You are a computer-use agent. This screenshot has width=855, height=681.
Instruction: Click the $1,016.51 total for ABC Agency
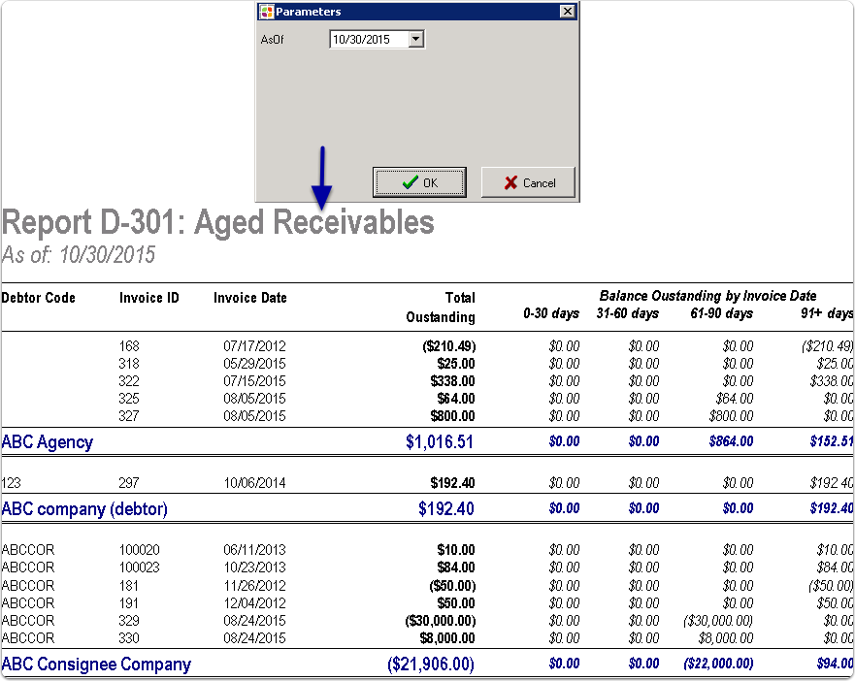click(440, 441)
